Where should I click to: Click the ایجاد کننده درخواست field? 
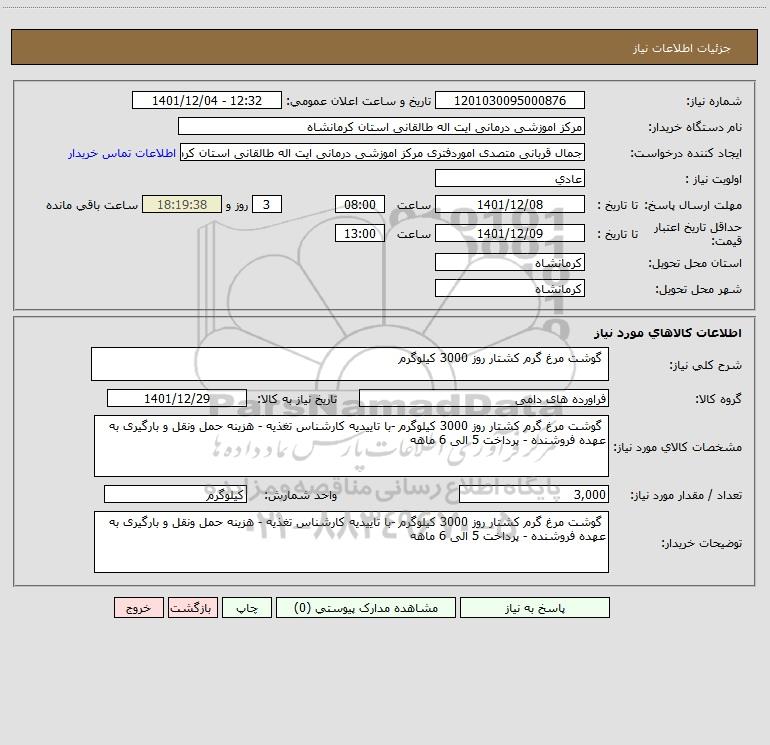383,152
